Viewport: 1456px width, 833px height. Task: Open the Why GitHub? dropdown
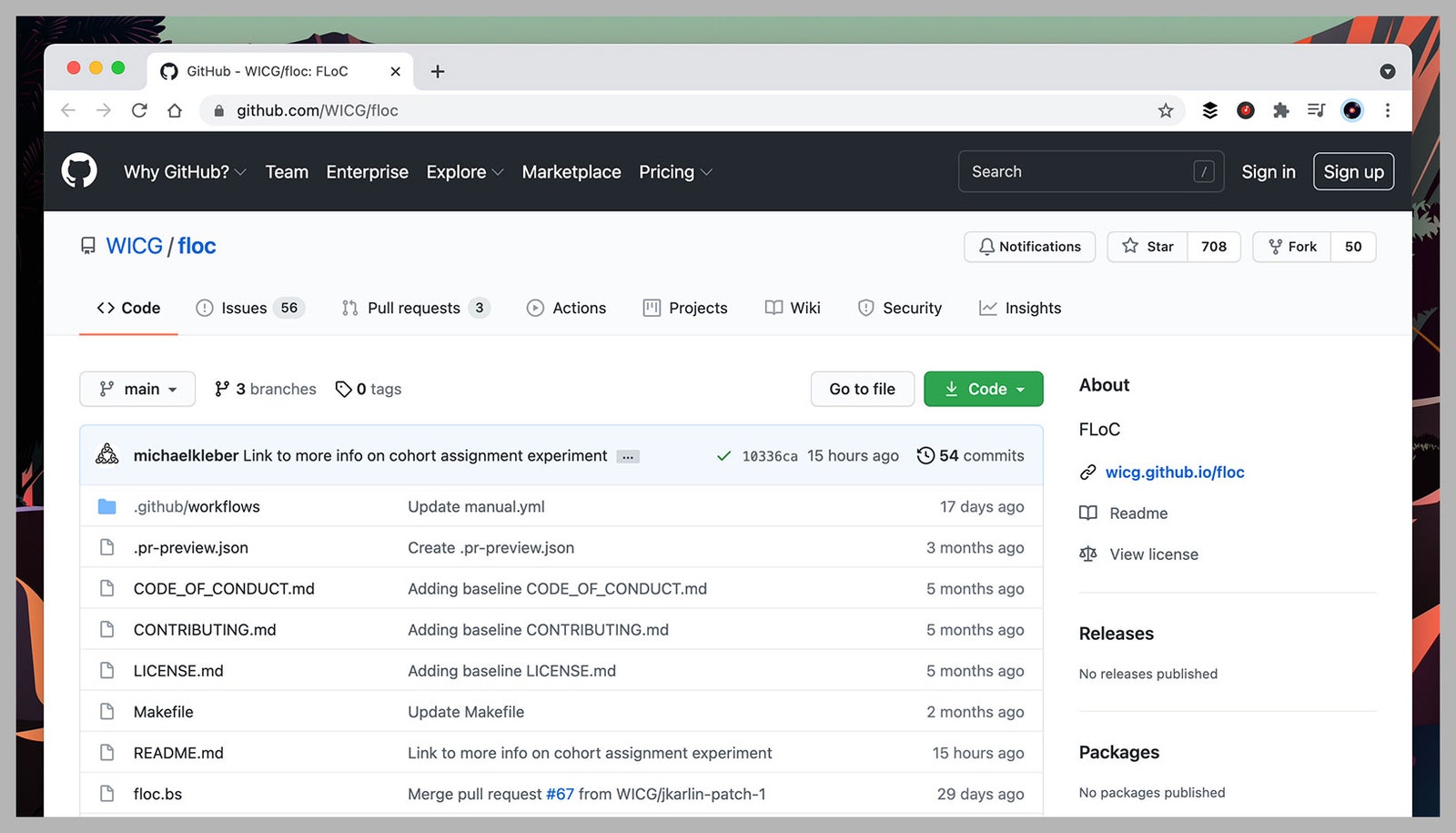(x=185, y=171)
